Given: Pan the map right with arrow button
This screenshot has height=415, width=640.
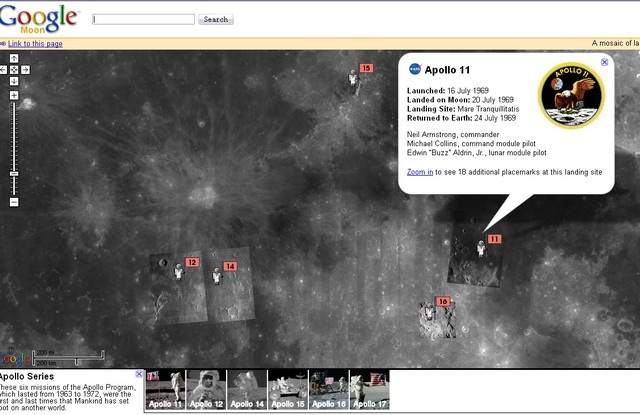Looking at the screenshot, I should pos(25,70).
